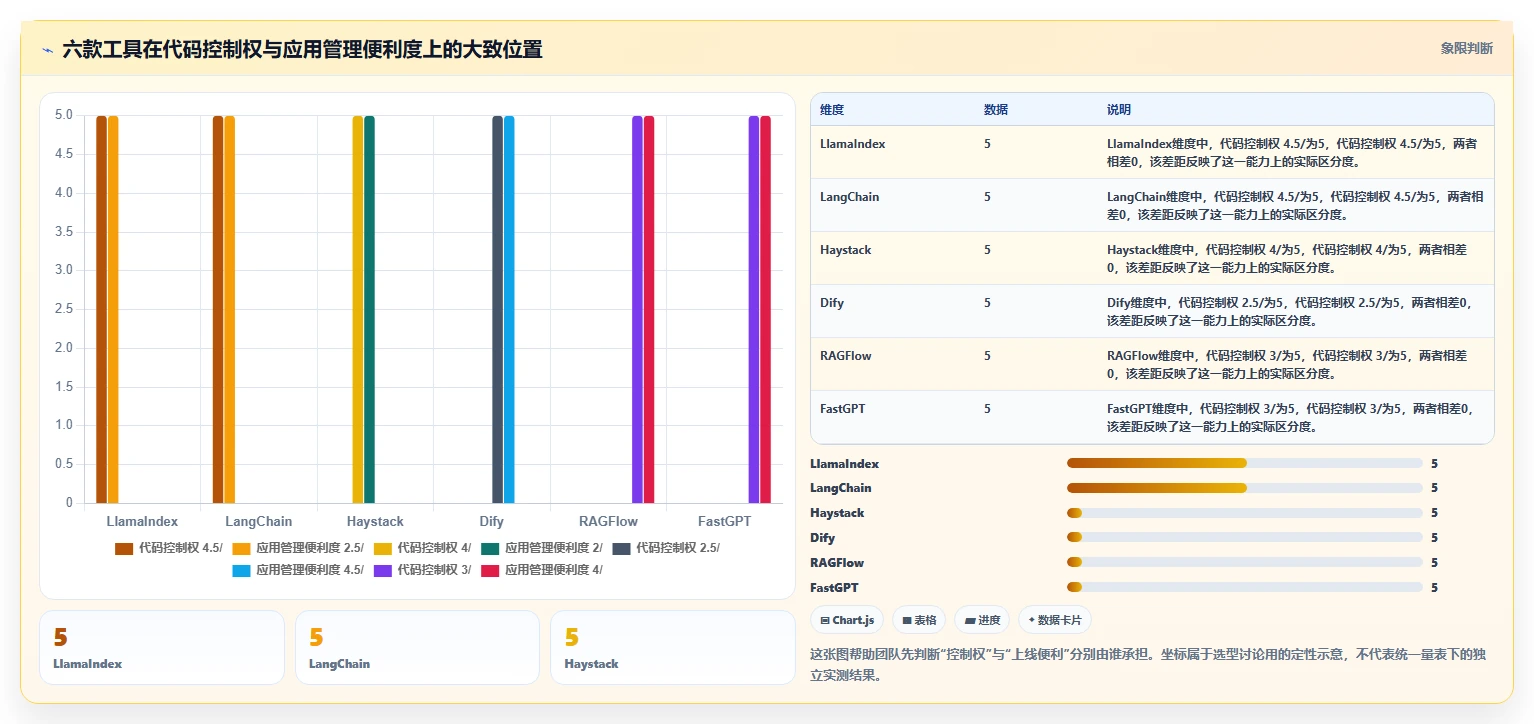Click the Dify label on the chart x-axis

pyautogui.click(x=491, y=521)
